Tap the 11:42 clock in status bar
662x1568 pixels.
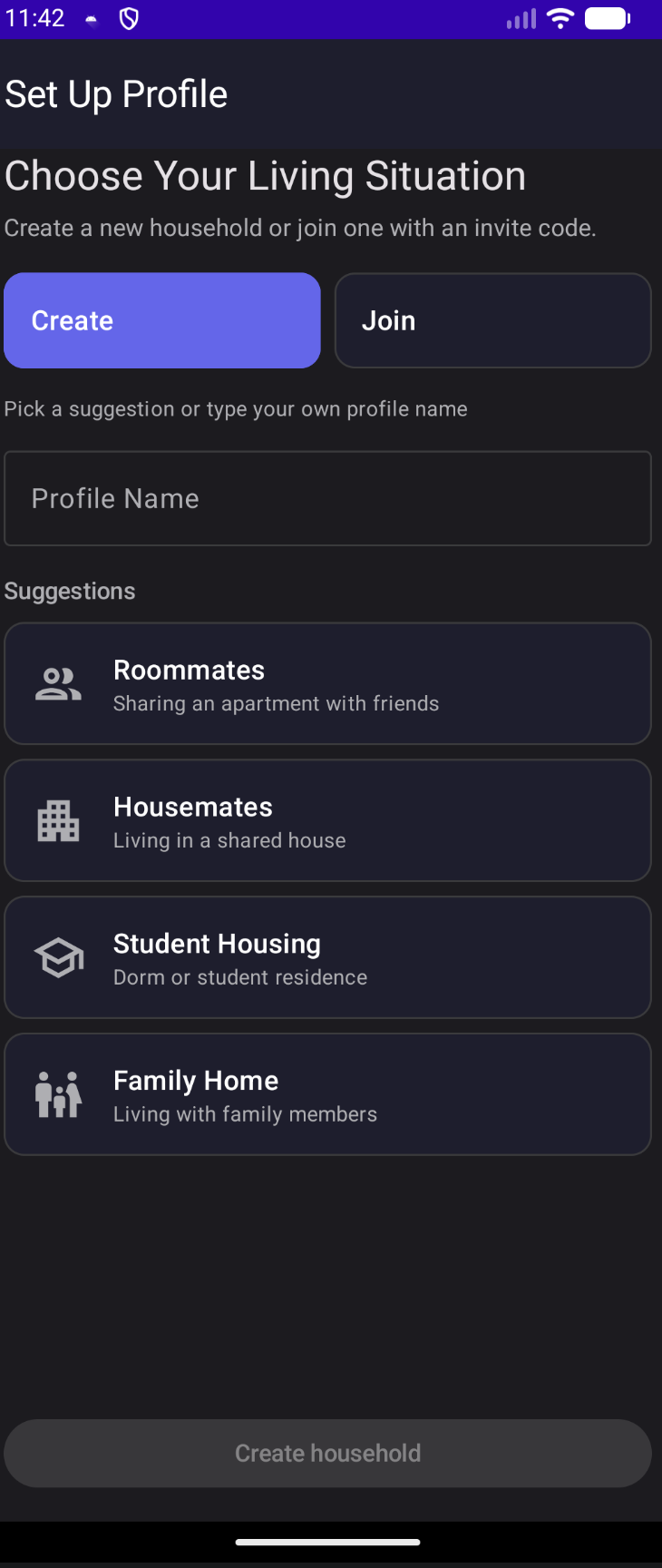(x=34, y=18)
